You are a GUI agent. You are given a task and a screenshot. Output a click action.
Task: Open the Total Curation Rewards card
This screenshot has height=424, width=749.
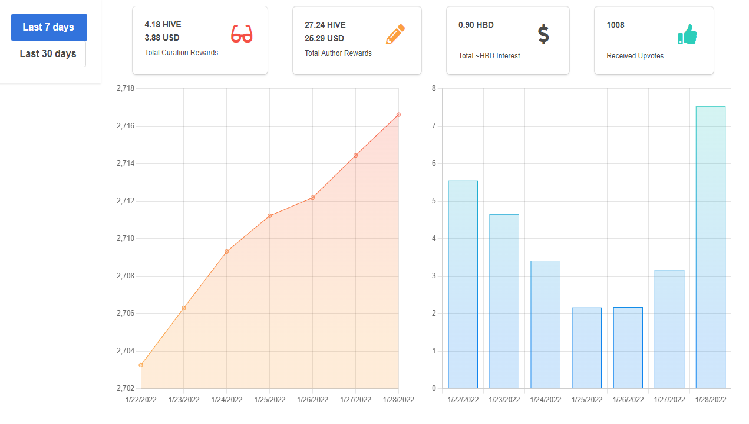tap(200, 41)
